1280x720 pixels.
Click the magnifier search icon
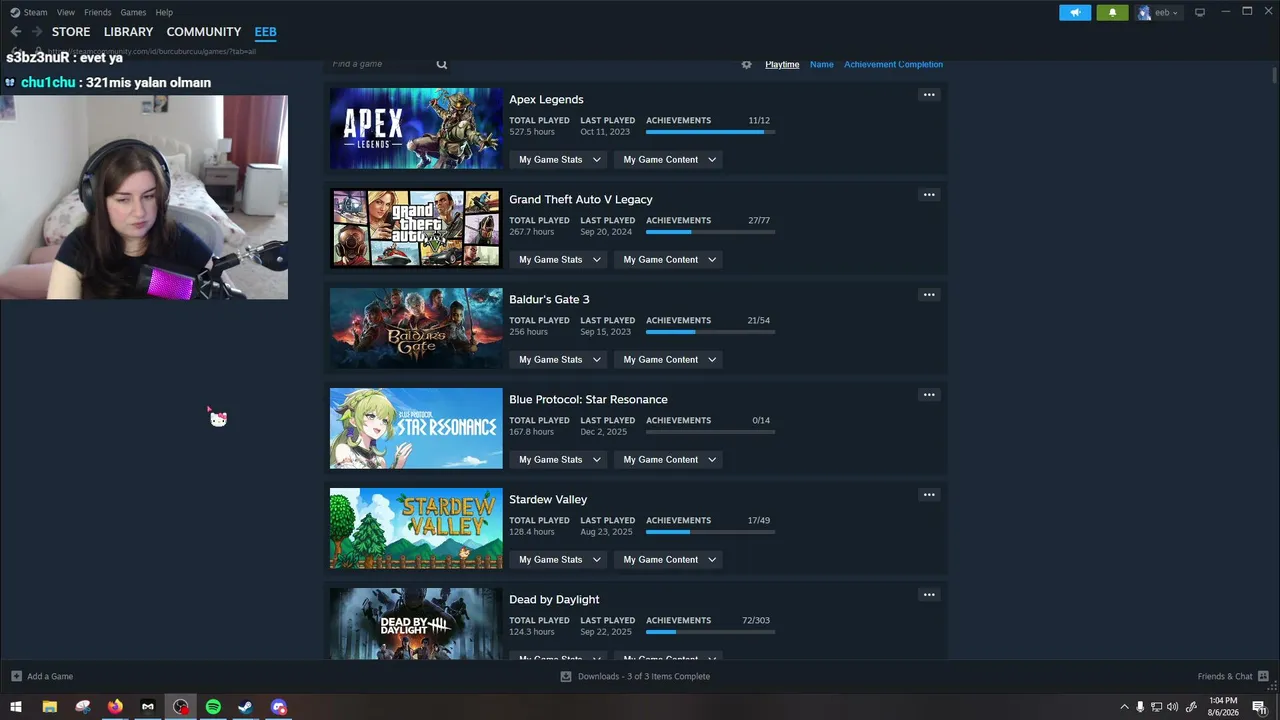point(442,64)
